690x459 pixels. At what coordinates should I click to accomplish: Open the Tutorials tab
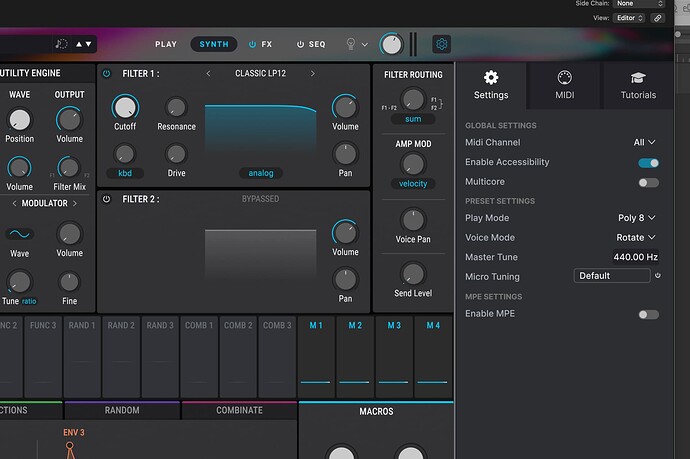[638, 85]
